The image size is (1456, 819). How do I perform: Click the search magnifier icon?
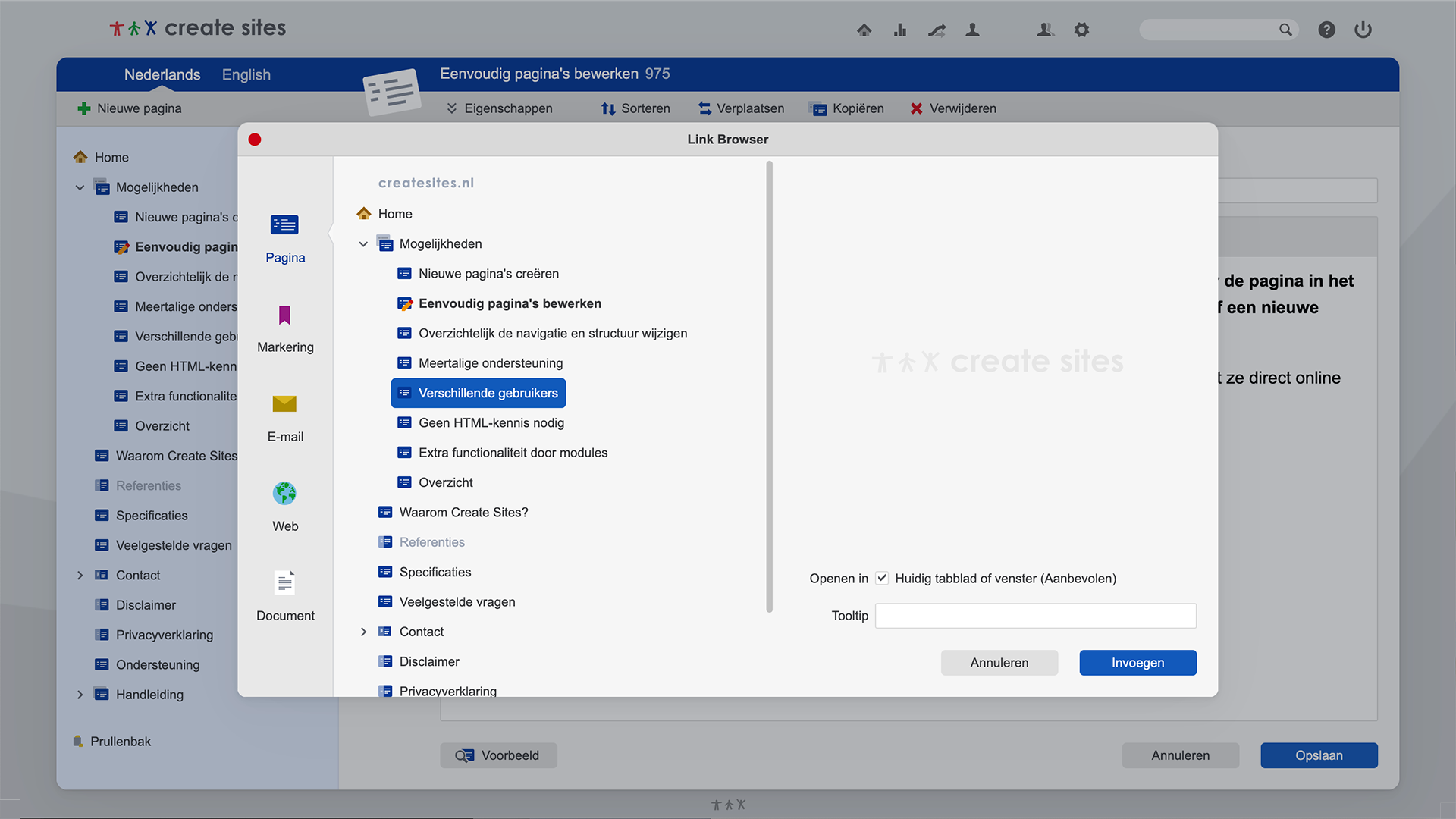click(1285, 30)
